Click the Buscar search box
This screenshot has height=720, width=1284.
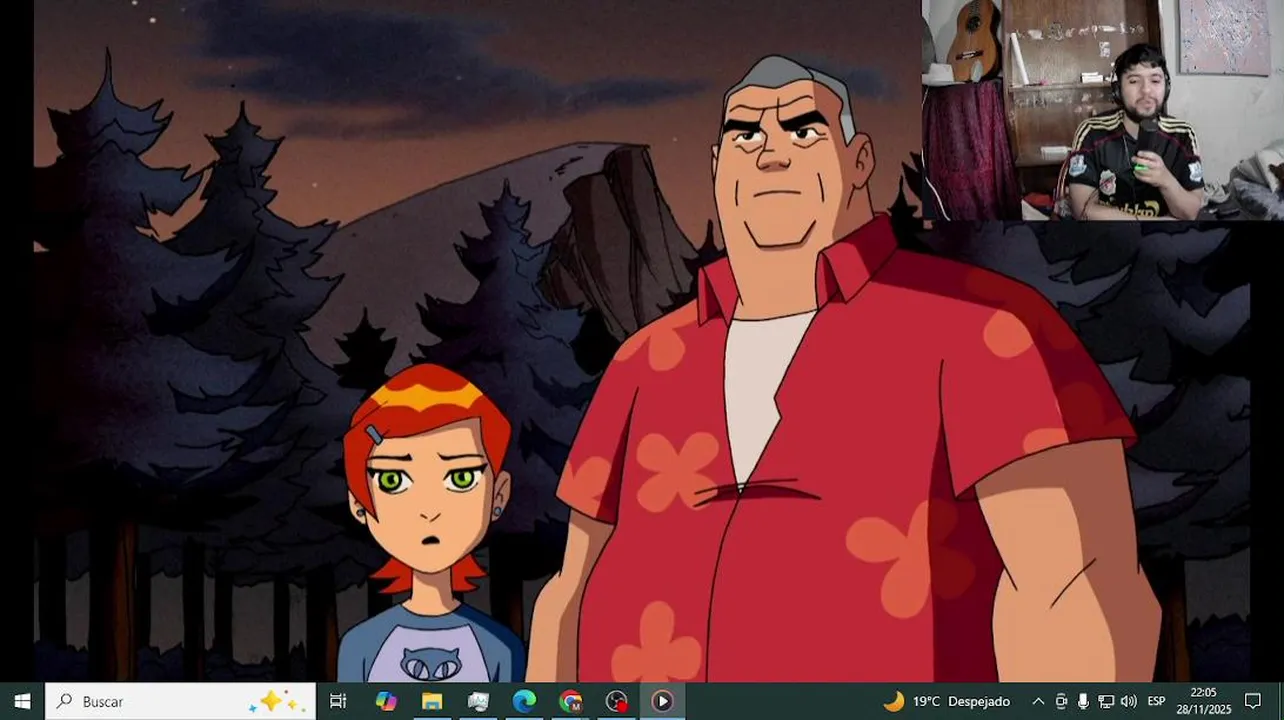(181, 701)
